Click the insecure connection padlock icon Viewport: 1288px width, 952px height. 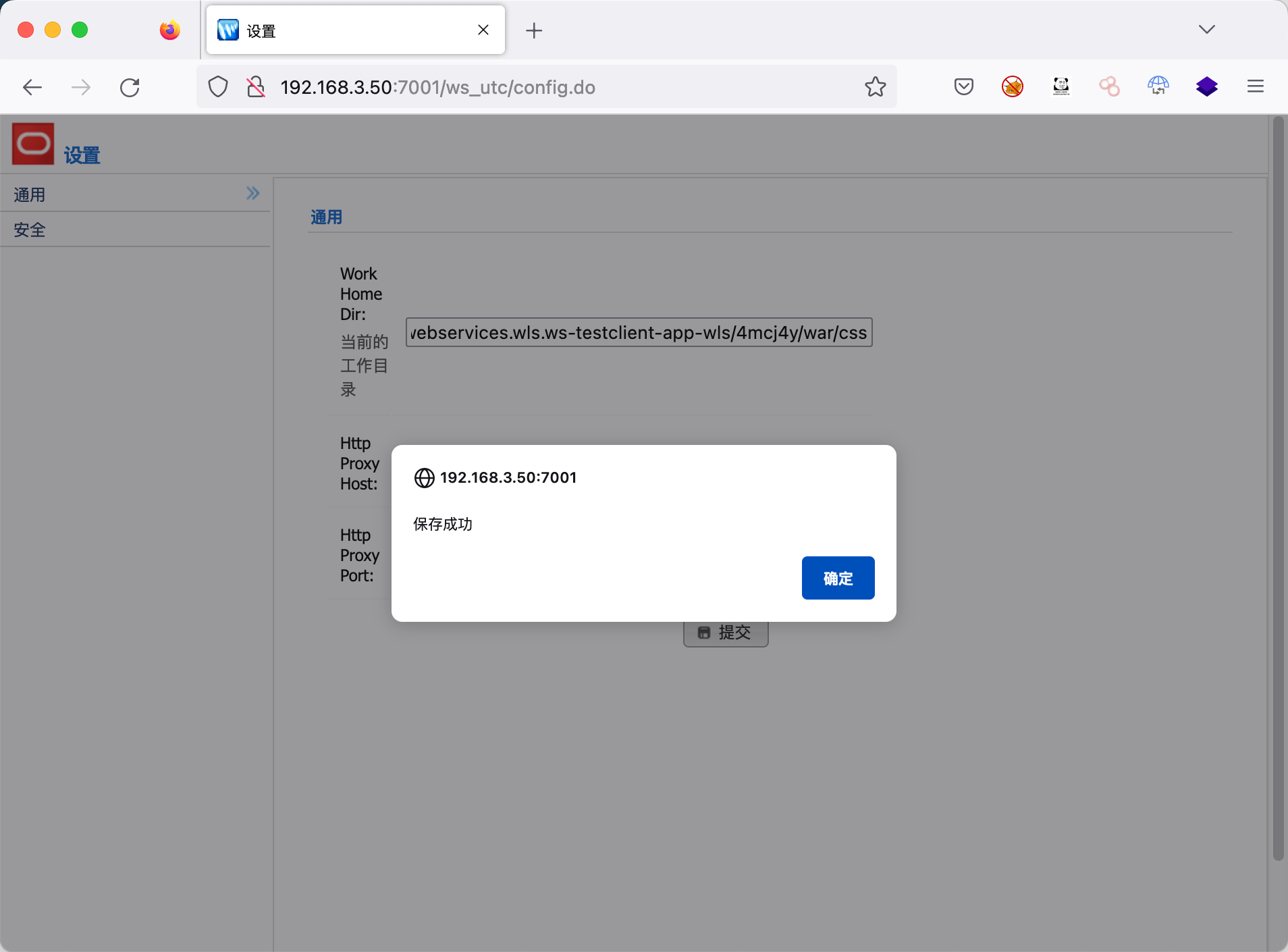click(256, 87)
